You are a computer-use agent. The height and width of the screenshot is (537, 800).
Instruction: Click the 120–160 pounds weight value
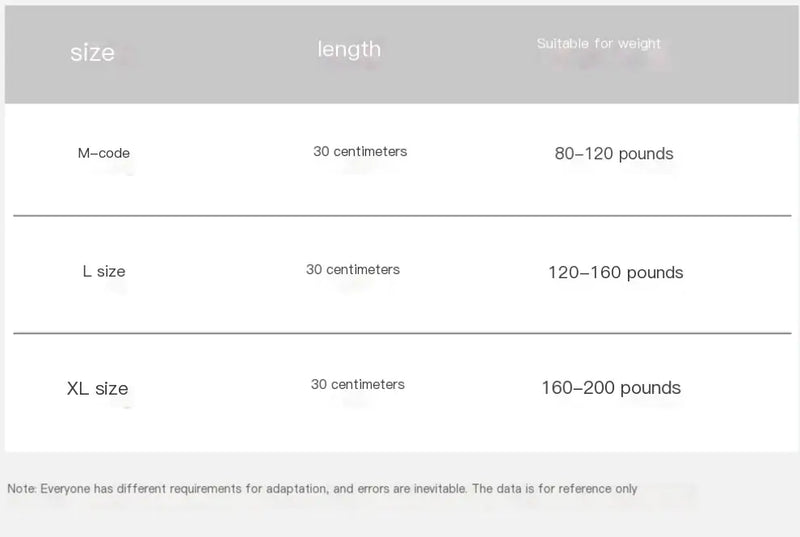click(615, 272)
